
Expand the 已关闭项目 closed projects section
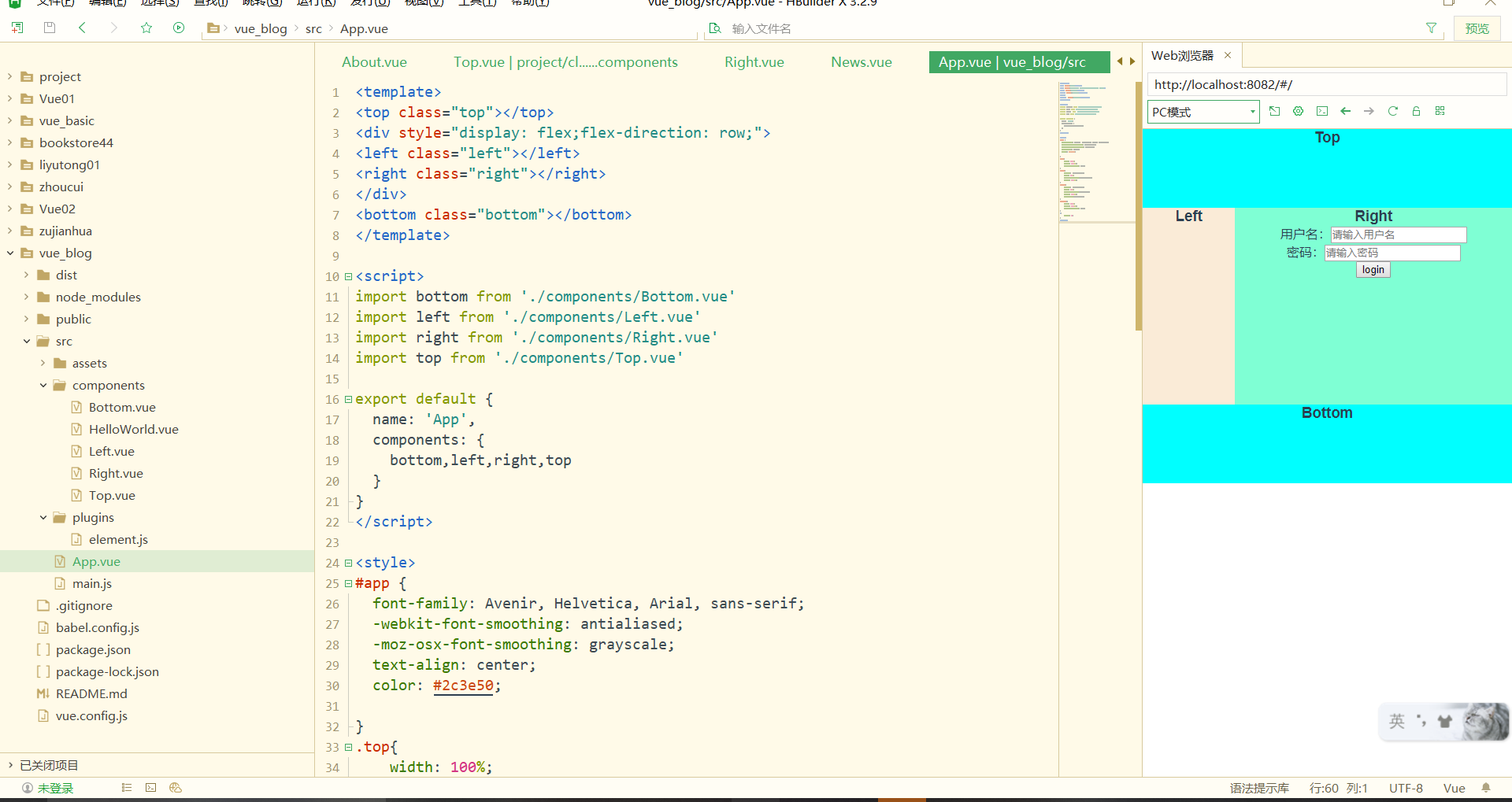coord(9,765)
